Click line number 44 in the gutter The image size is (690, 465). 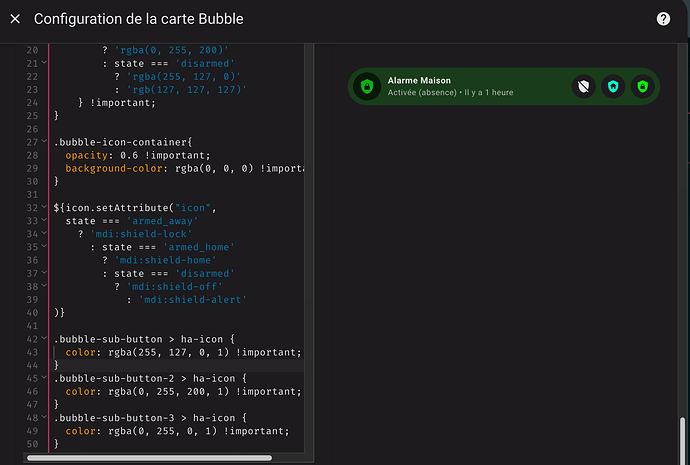[32, 365]
